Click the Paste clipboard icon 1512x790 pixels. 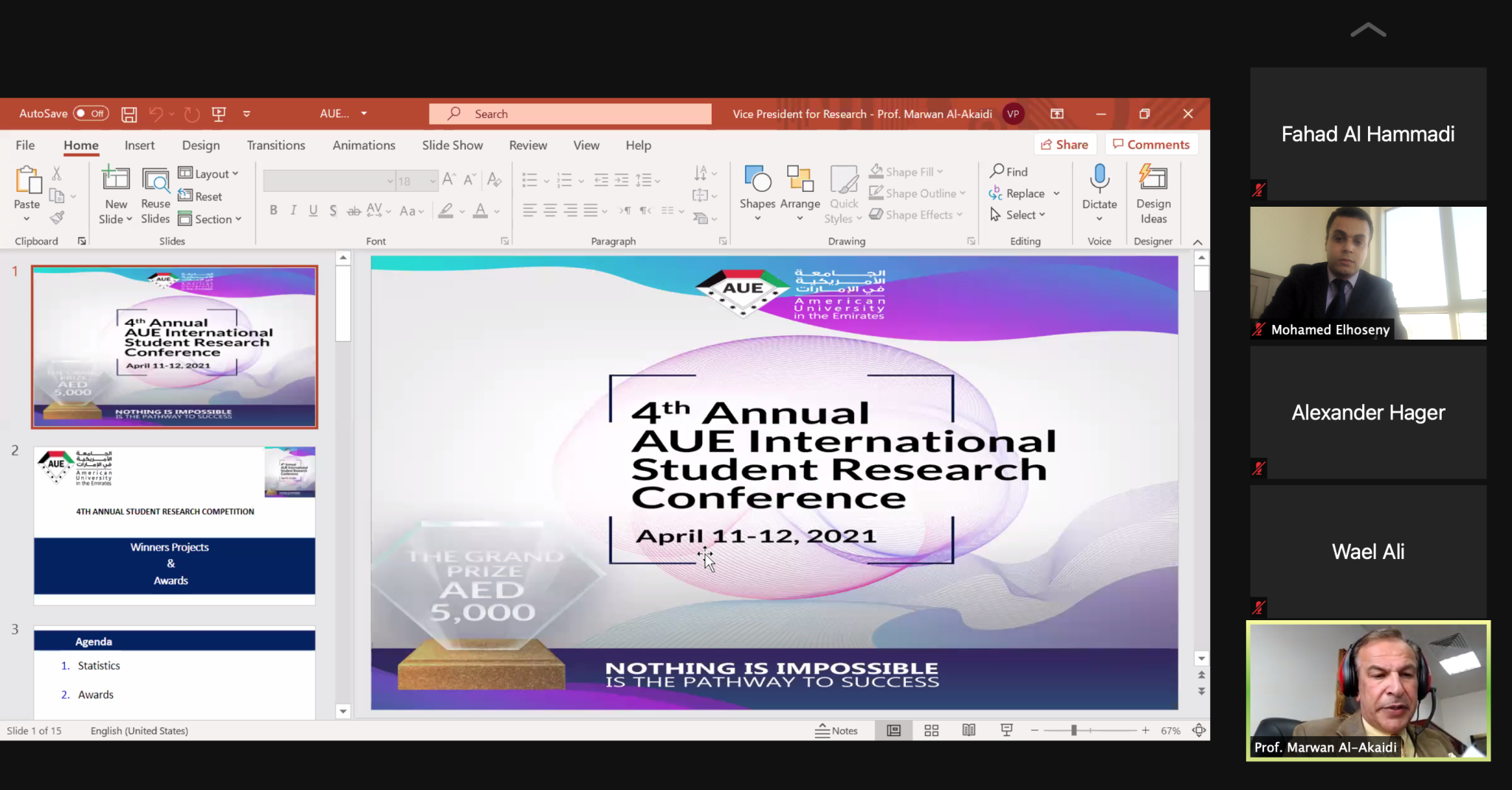[27, 180]
